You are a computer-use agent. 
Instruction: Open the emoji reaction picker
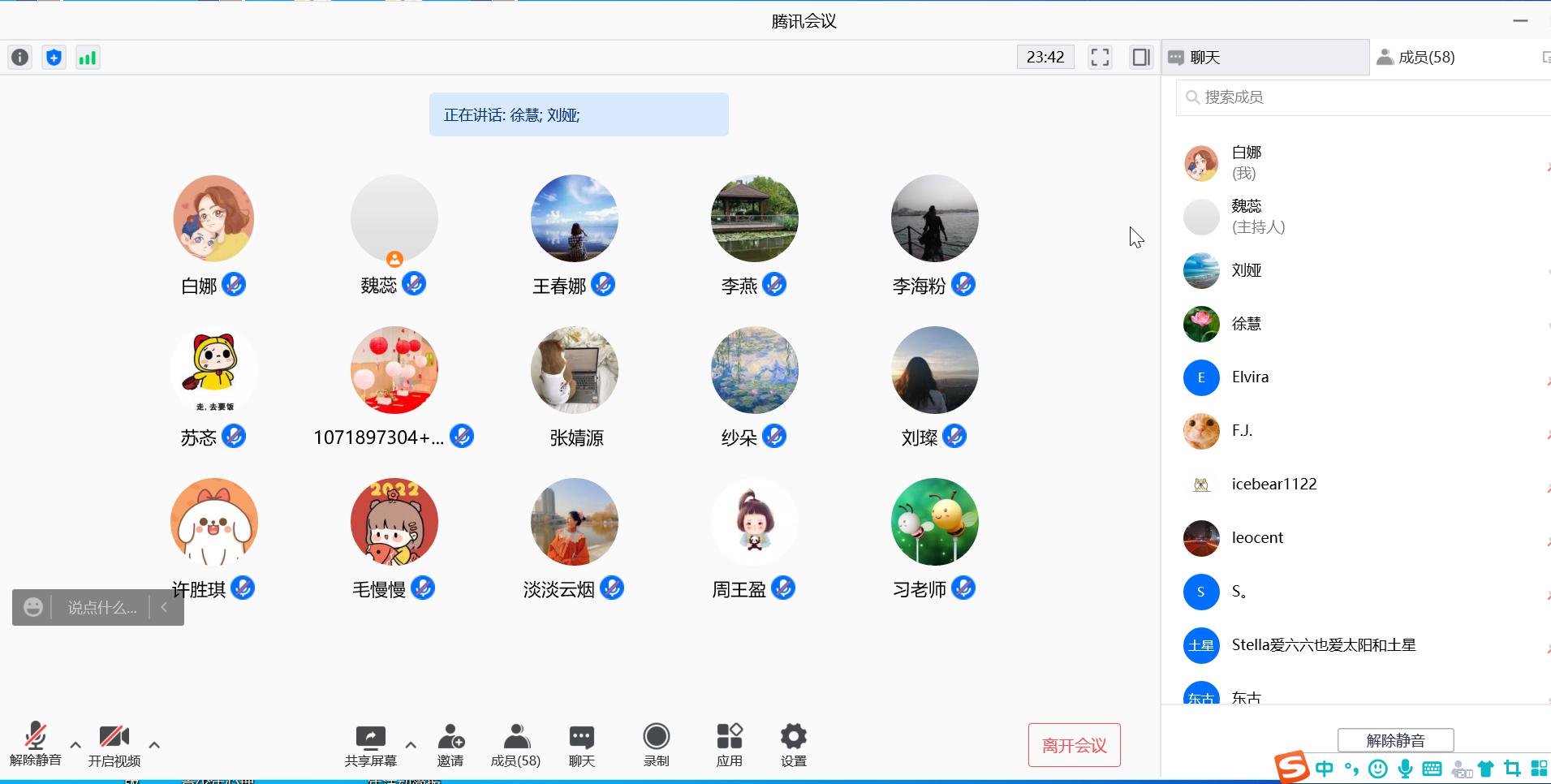[33, 607]
